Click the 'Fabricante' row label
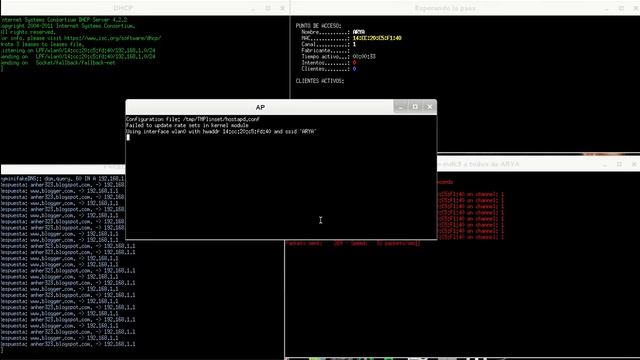This screenshot has width=640, height=360. click(325, 50)
